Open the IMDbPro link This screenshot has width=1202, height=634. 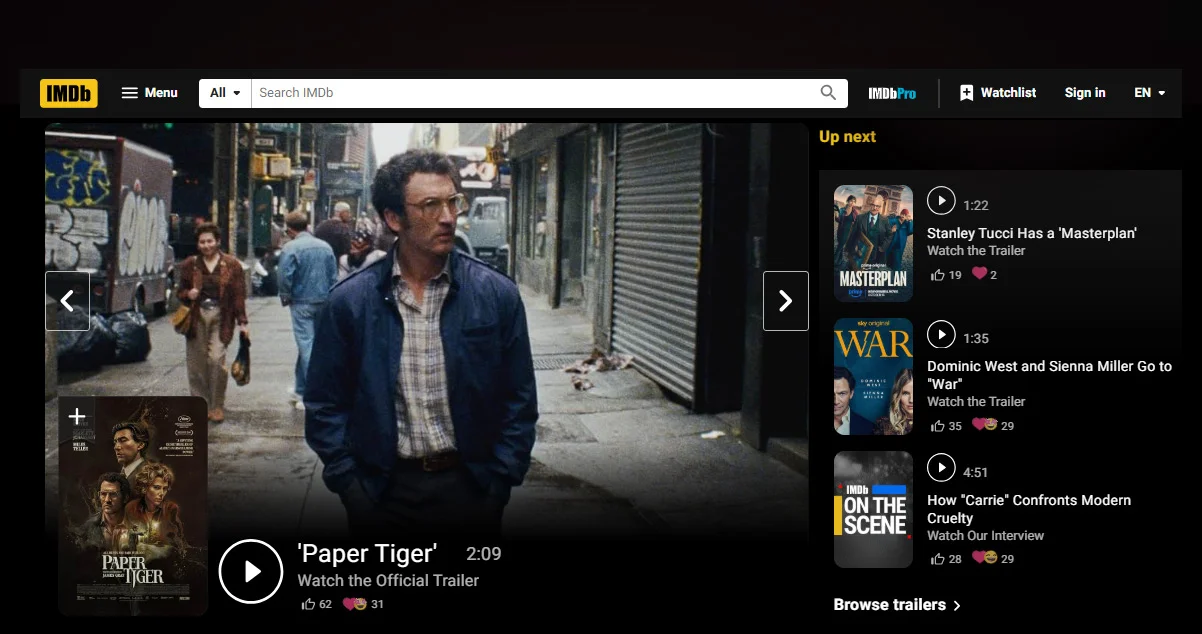pos(892,93)
